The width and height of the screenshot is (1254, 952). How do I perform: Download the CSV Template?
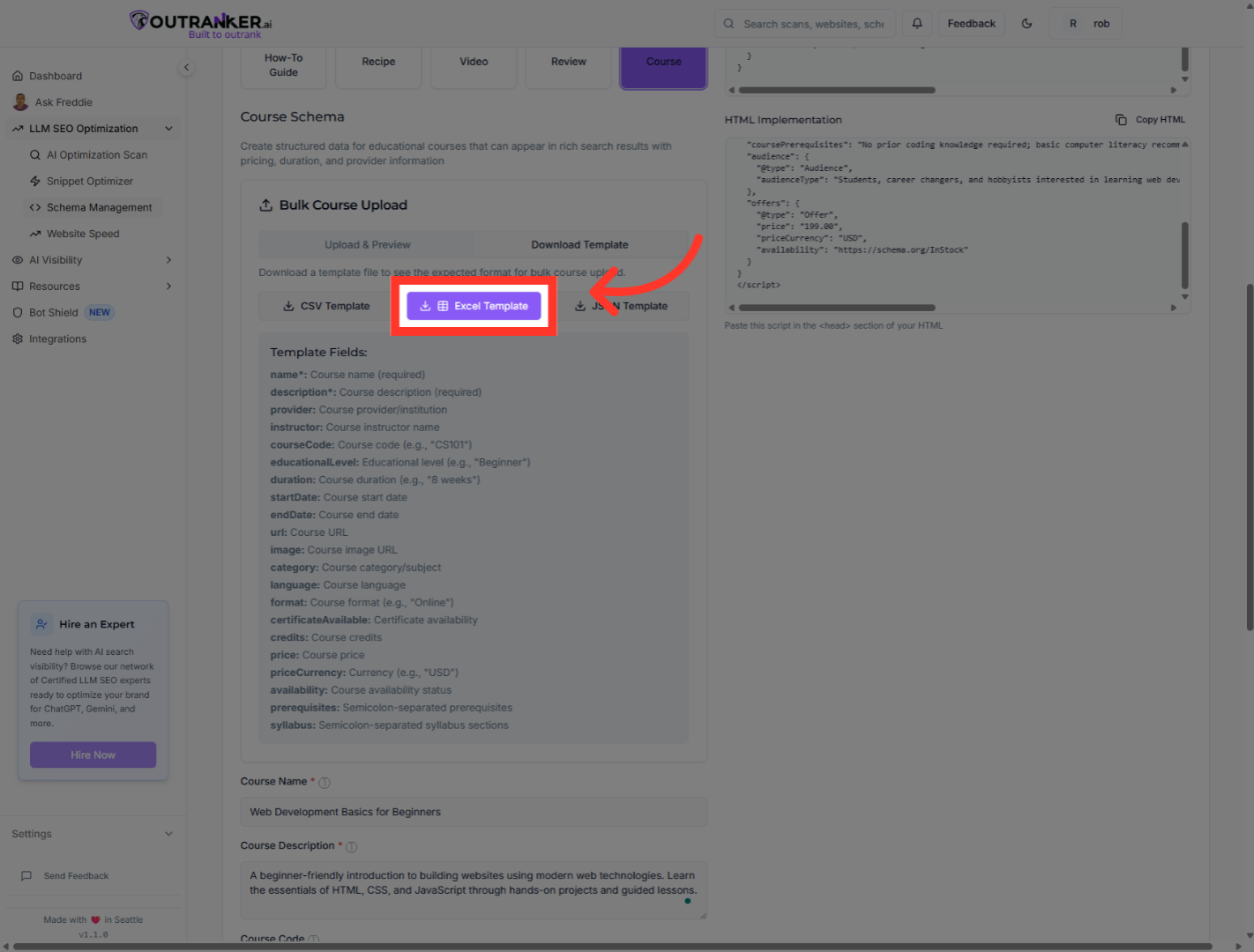(326, 307)
